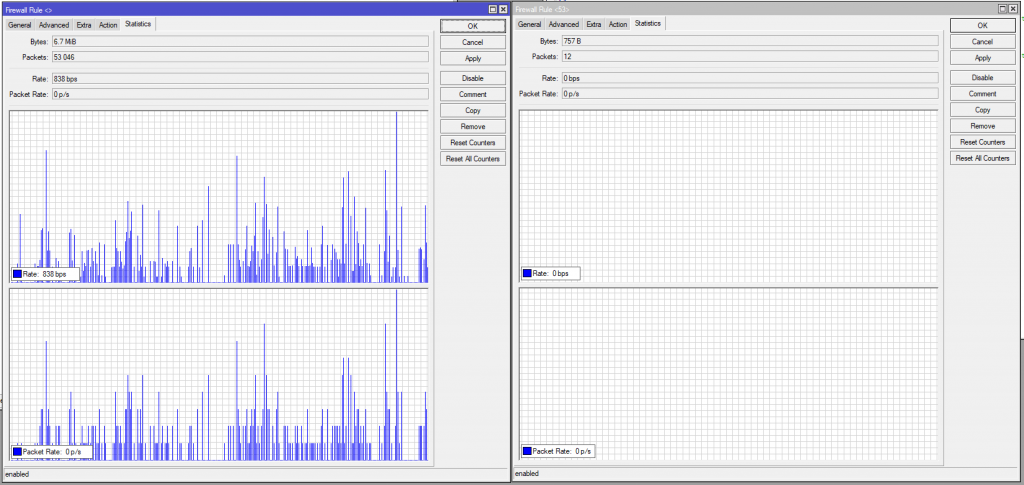Remove the rule in Firewall Rule <> window
Viewport: 1024px width, 485px height.
click(x=473, y=127)
